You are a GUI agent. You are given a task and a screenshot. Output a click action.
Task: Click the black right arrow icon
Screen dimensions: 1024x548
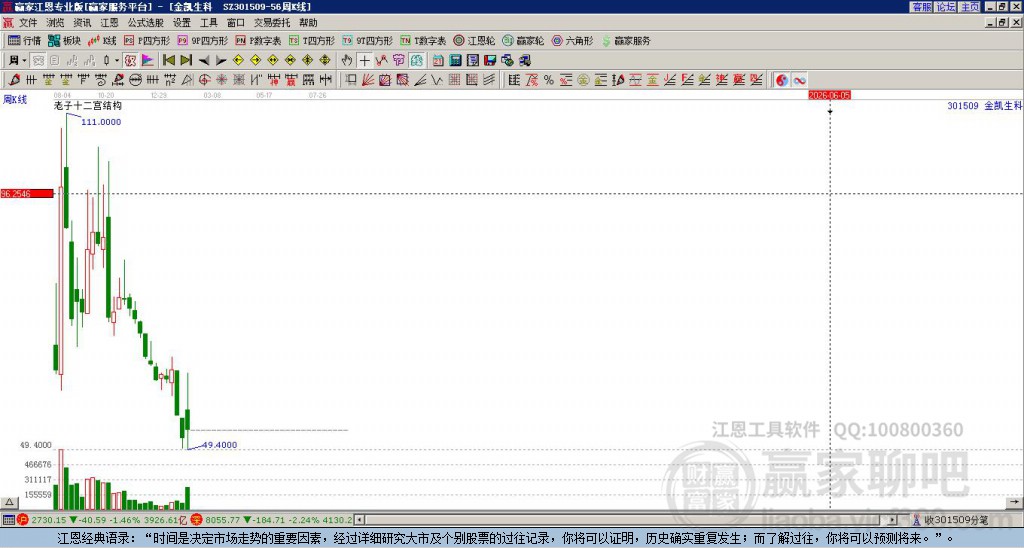click(221, 60)
